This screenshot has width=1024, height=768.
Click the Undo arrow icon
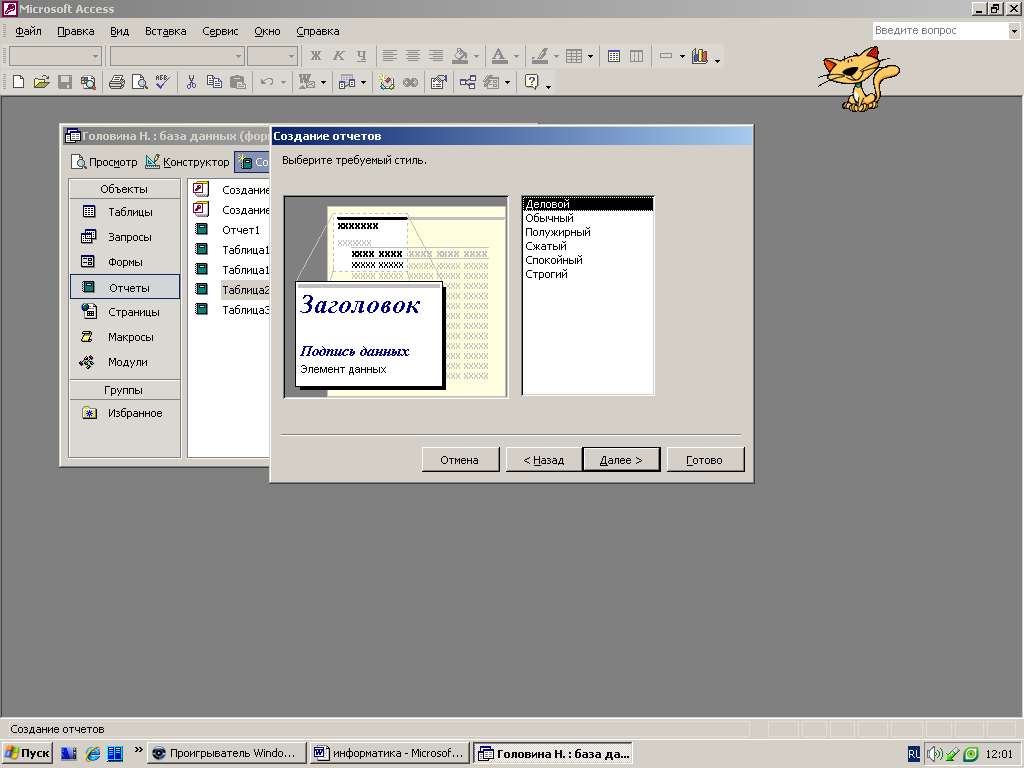[266, 82]
